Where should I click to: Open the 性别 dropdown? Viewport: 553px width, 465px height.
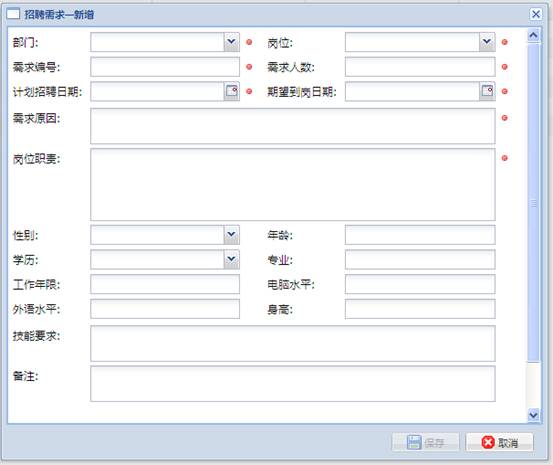[x=231, y=235]
